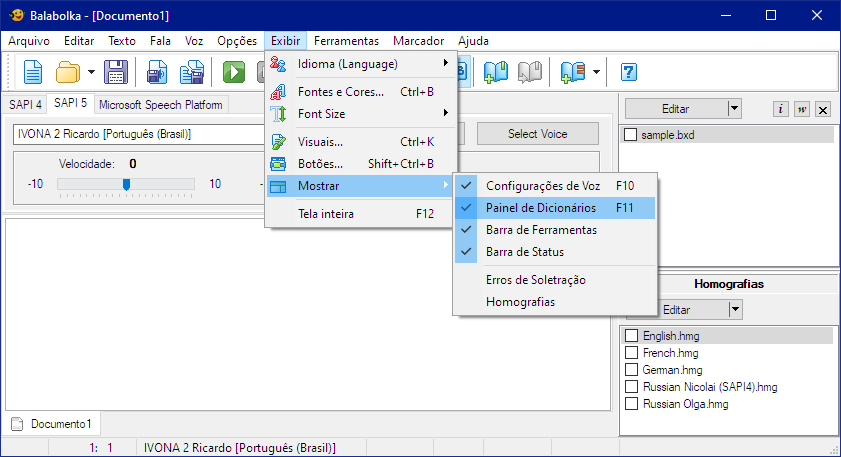Switch to the Microsoft Speech Platform tab
841x457 pixels.
(162, 104)
